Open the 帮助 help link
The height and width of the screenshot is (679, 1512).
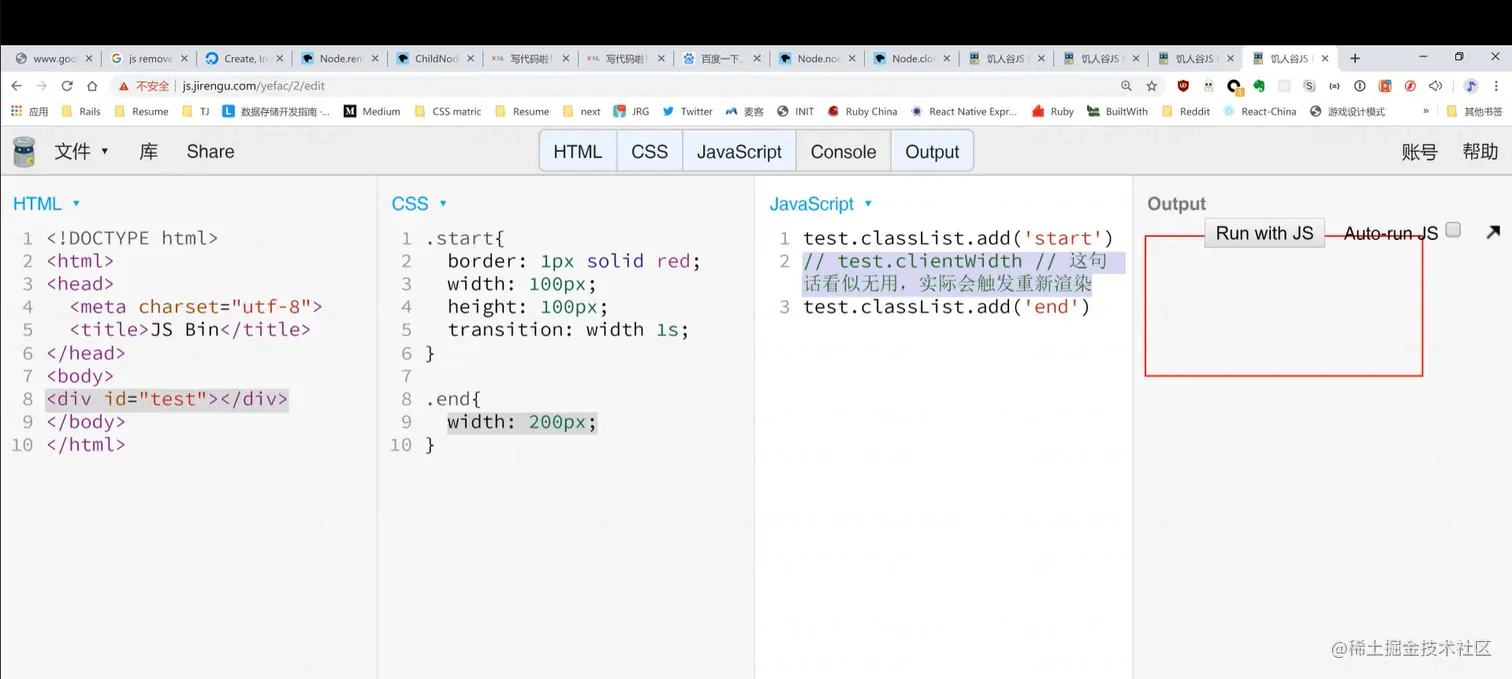point(1480,152)
